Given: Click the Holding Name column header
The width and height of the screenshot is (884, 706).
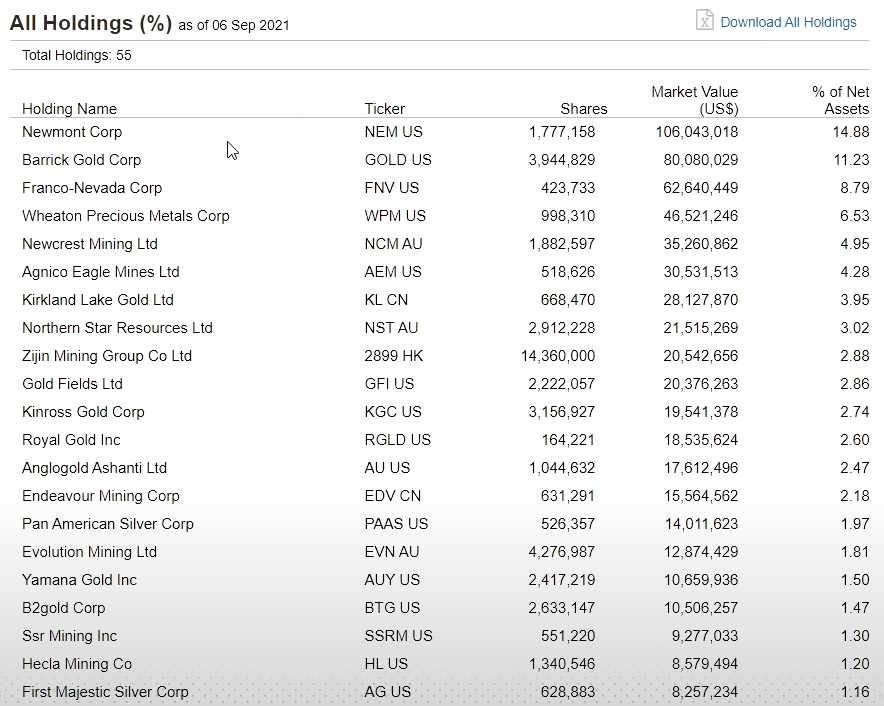Looking at the screenshot, I should tap(69, 109).
